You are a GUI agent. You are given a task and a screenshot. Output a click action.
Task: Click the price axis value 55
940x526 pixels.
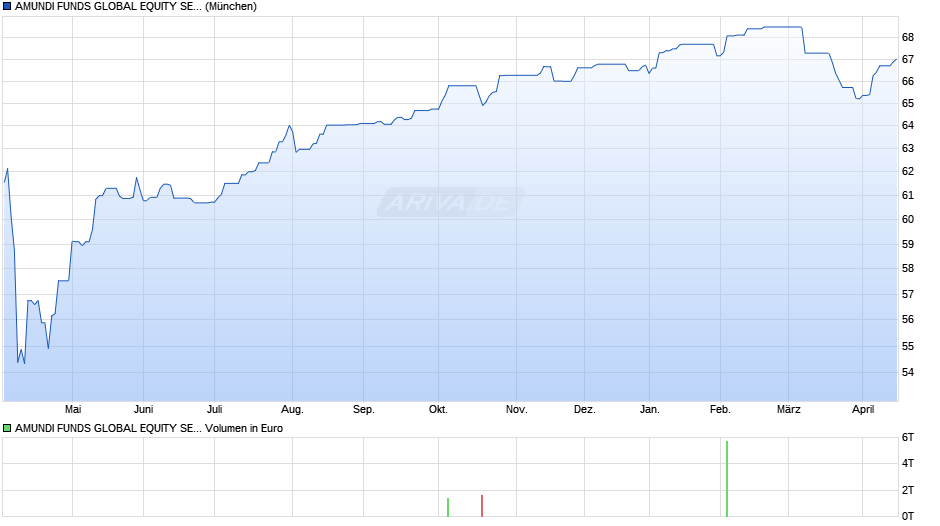908,346
